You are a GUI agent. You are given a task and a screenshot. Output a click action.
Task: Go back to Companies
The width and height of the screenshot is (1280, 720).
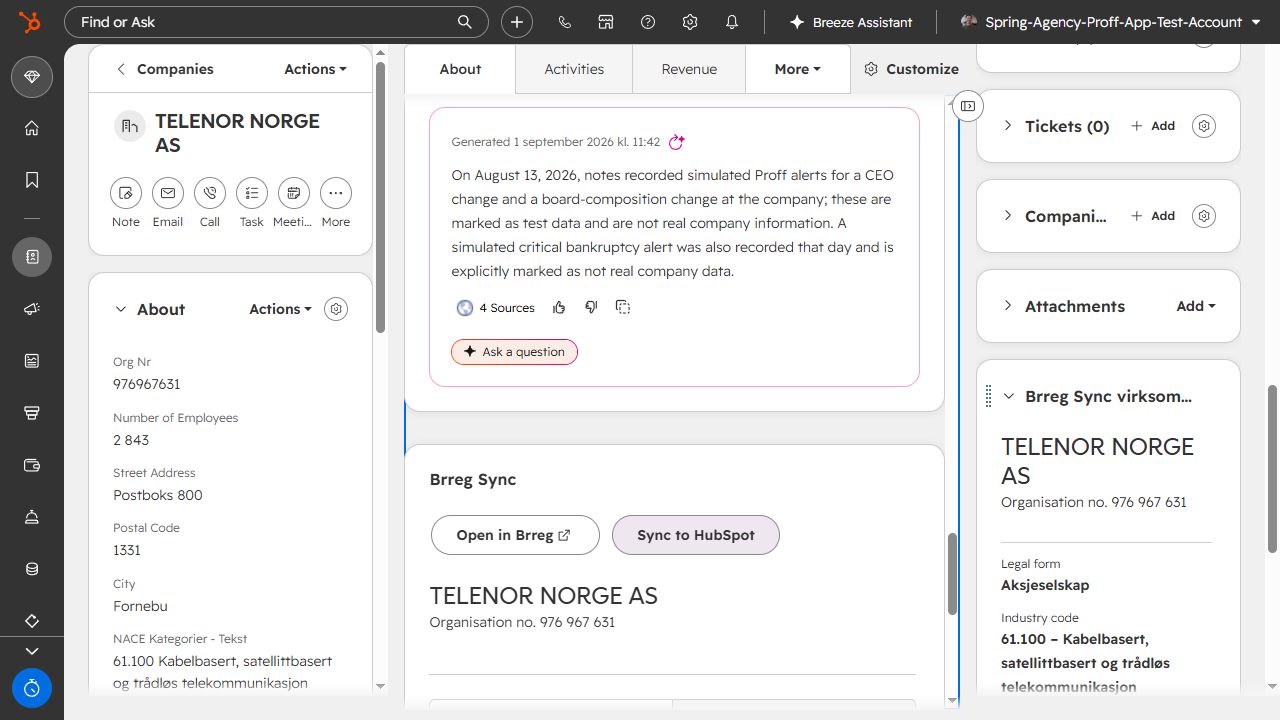click(x=165, y=69)
